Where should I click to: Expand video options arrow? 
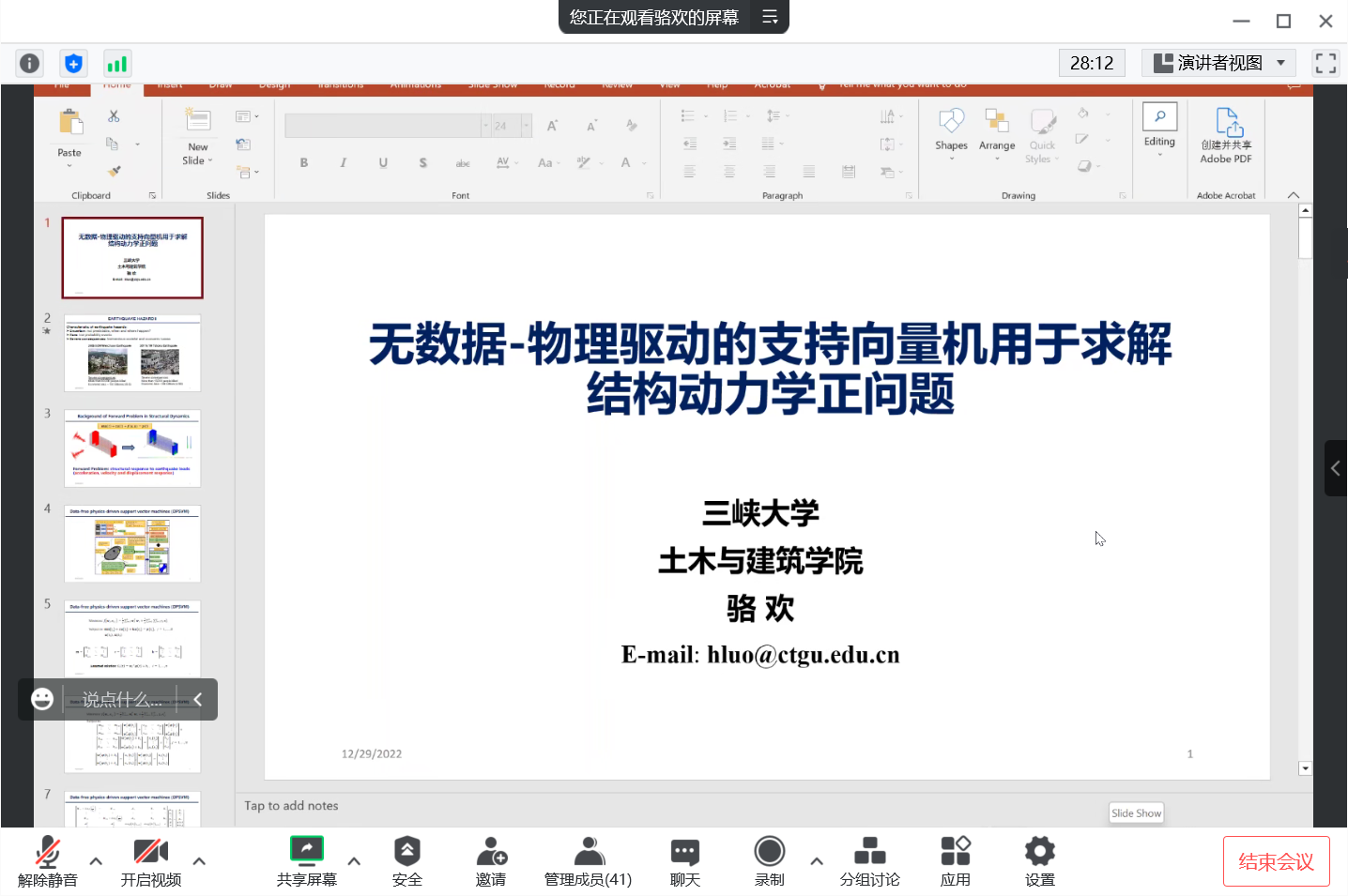(x=199, y=860)
